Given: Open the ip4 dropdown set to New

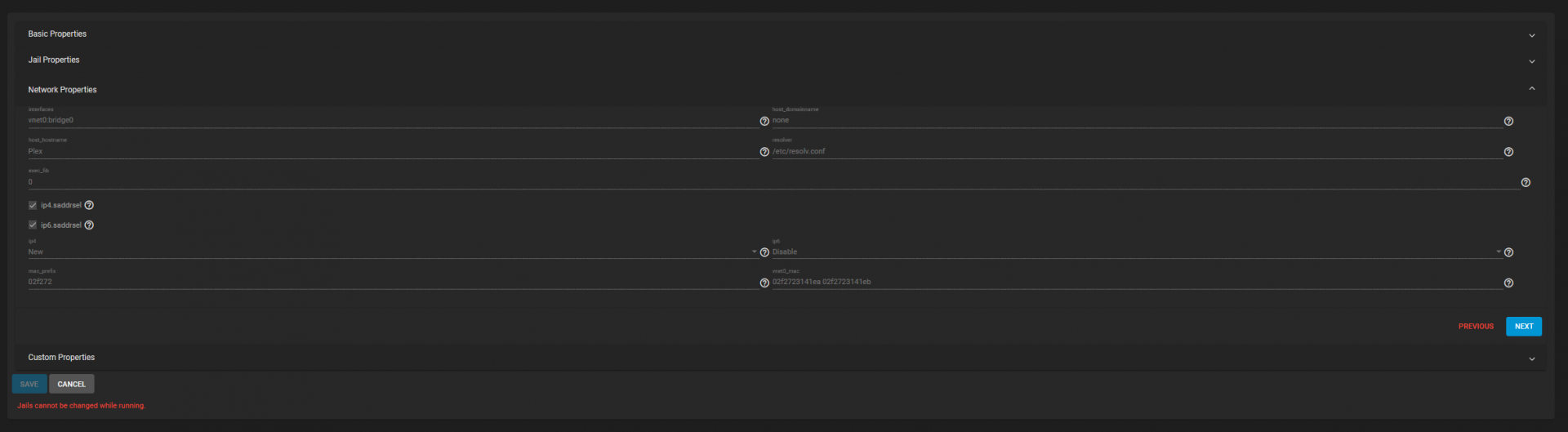Looking at the screenshot, I should 392,252.
